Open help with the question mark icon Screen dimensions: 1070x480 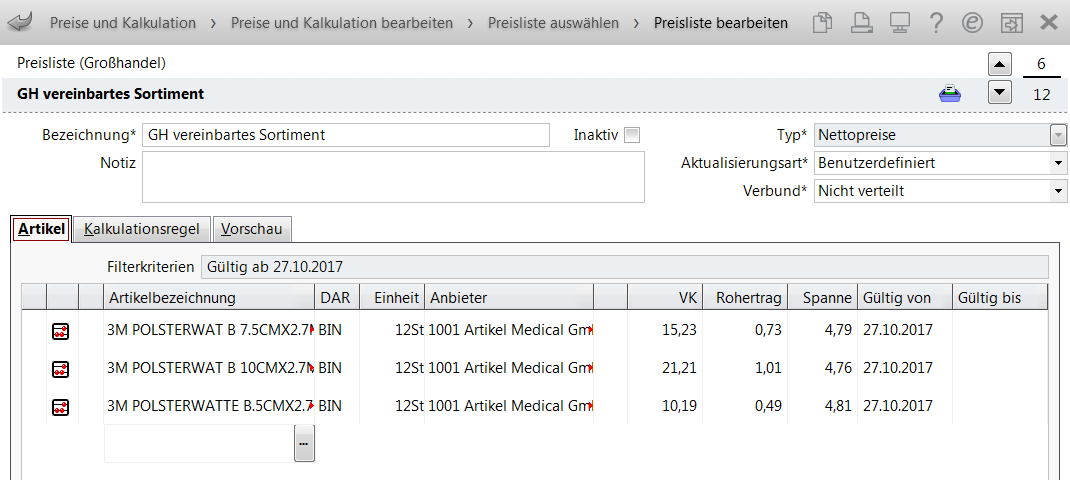click(x=936, y=23)
